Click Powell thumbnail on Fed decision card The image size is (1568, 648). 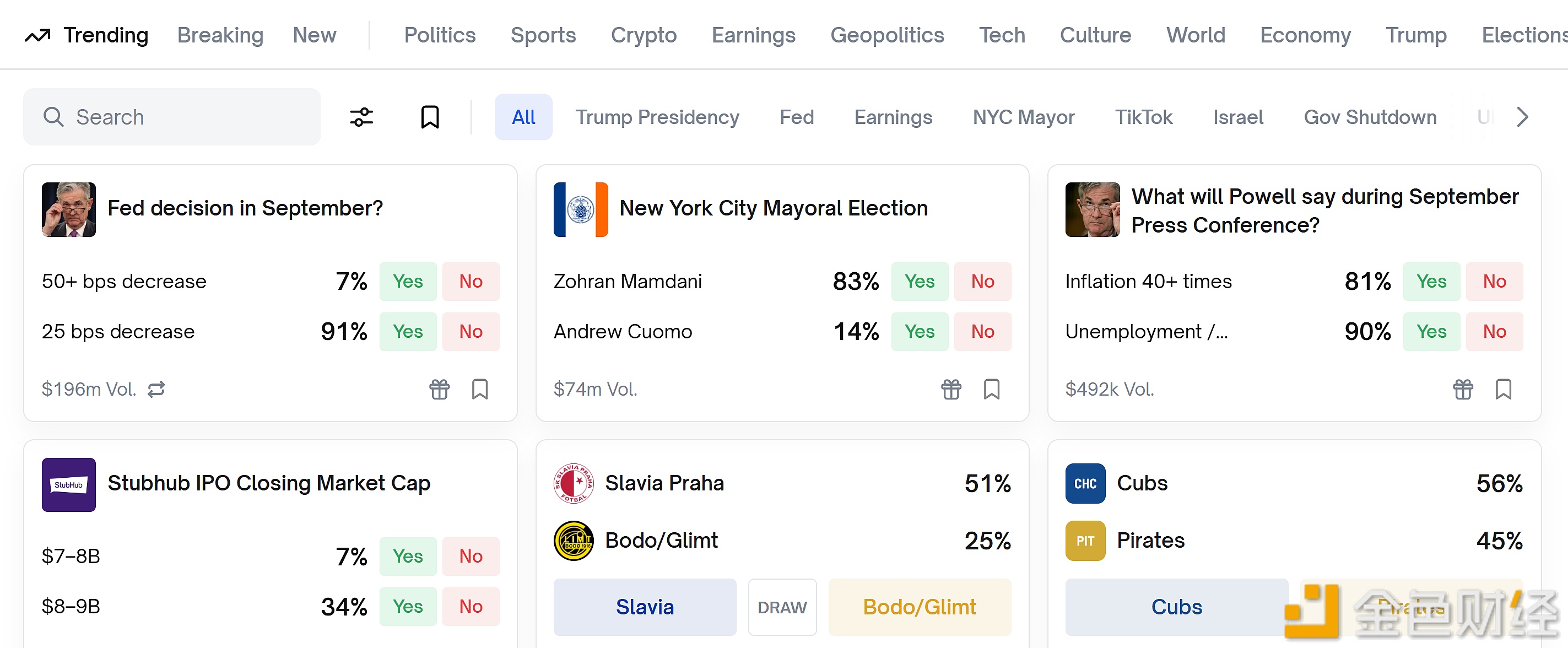(x=68, y=209)
